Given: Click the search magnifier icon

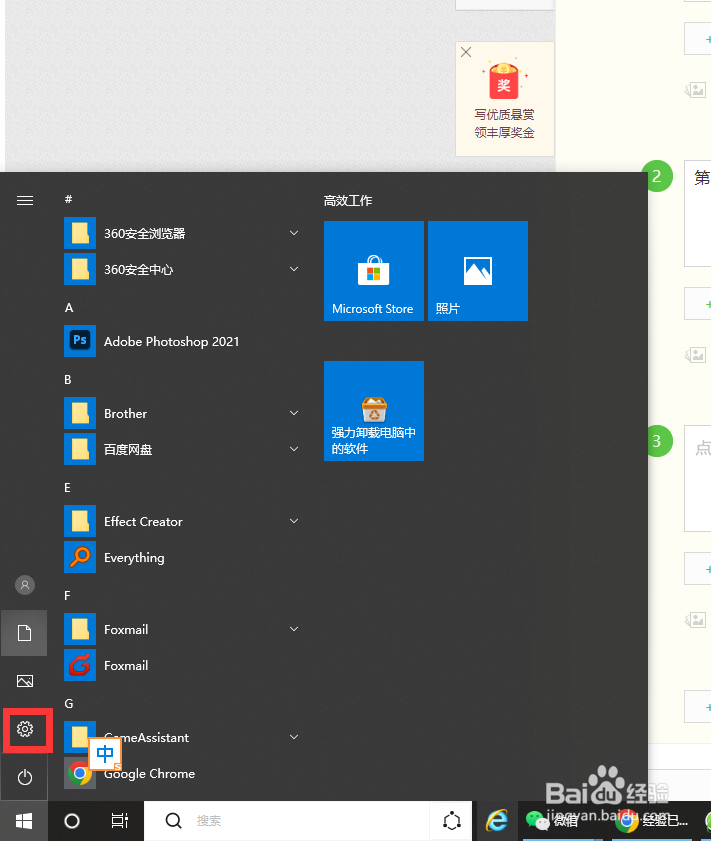Looking at the screenshot, I should coord(173,821).
